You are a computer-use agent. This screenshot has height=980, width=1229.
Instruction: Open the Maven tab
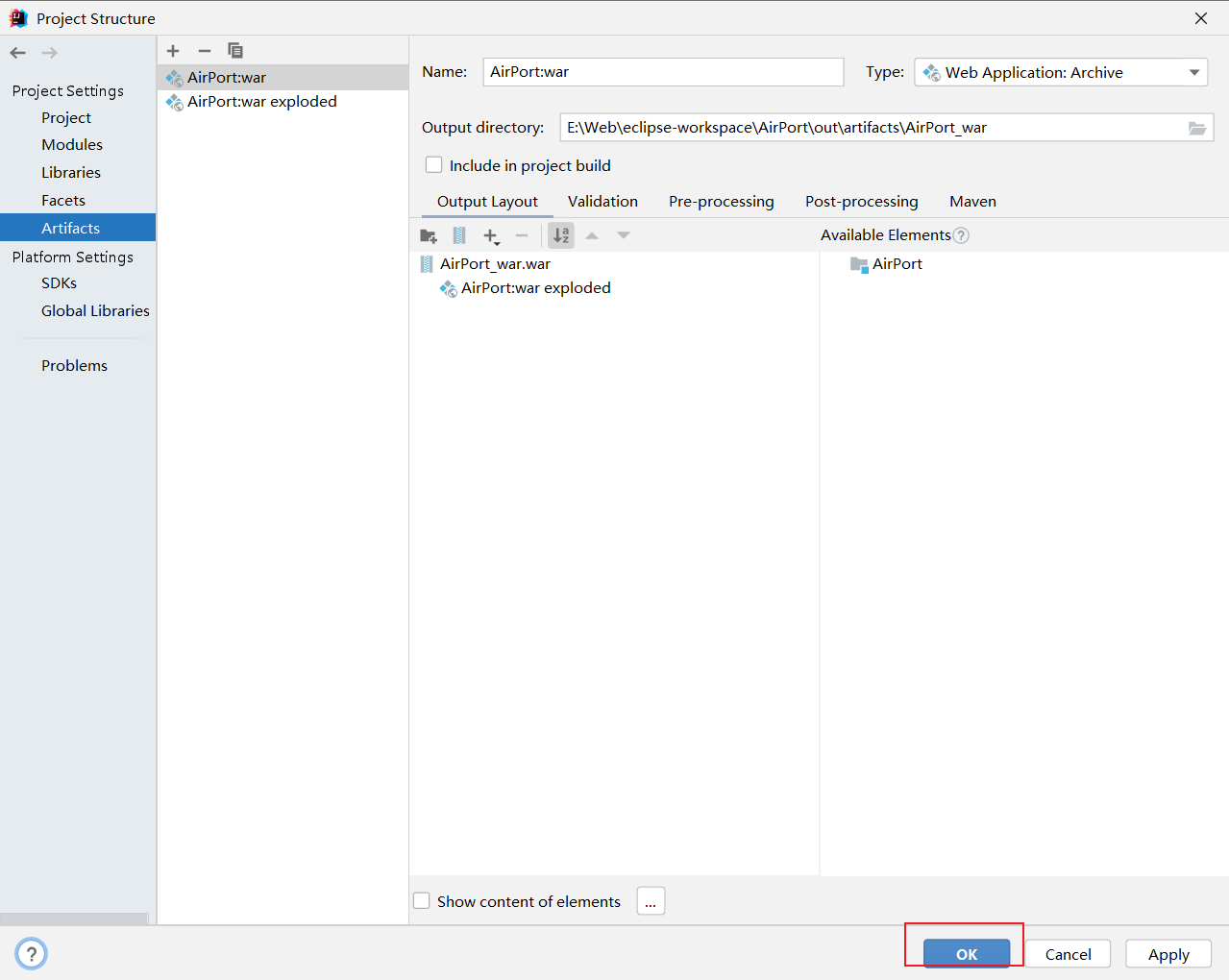coord(972,201)
